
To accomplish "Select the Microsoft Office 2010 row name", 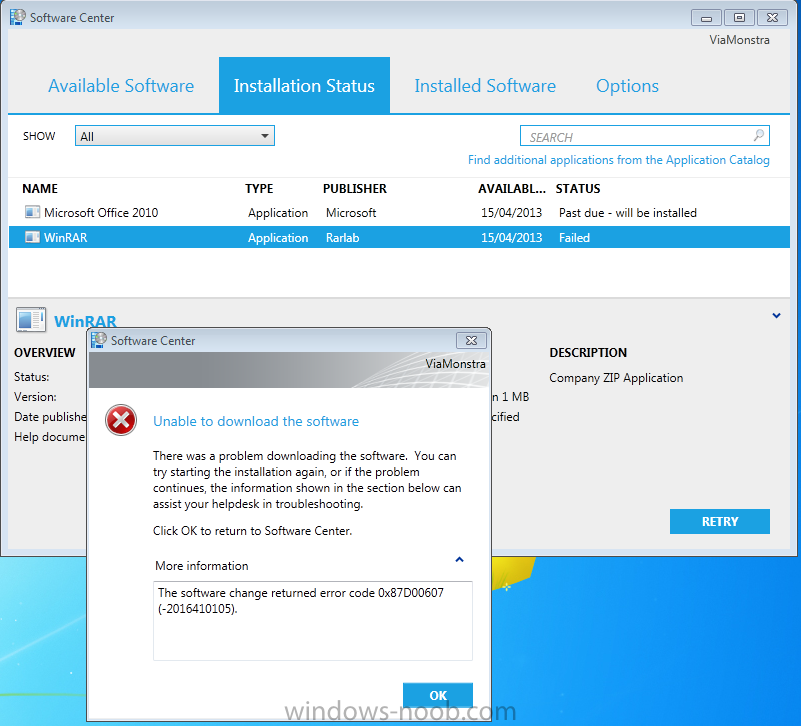I will [101, 213].
